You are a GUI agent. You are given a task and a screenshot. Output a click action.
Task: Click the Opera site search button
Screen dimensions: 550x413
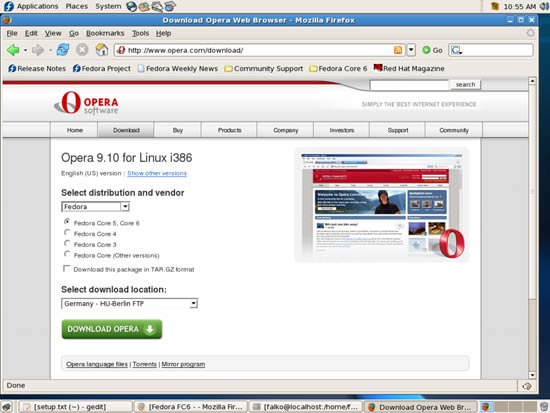(x=465, y=85)
